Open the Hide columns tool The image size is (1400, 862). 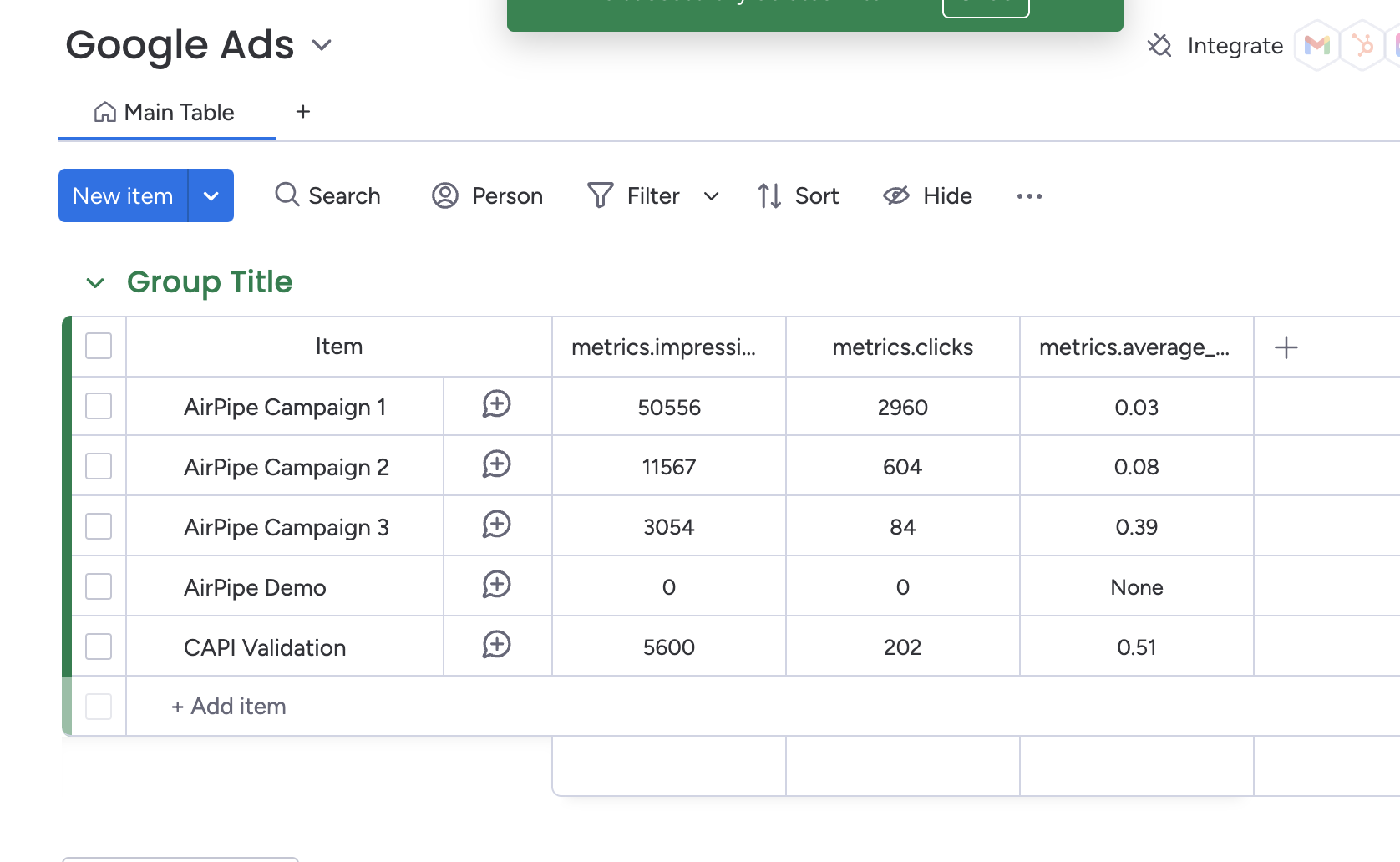(928, 195)
